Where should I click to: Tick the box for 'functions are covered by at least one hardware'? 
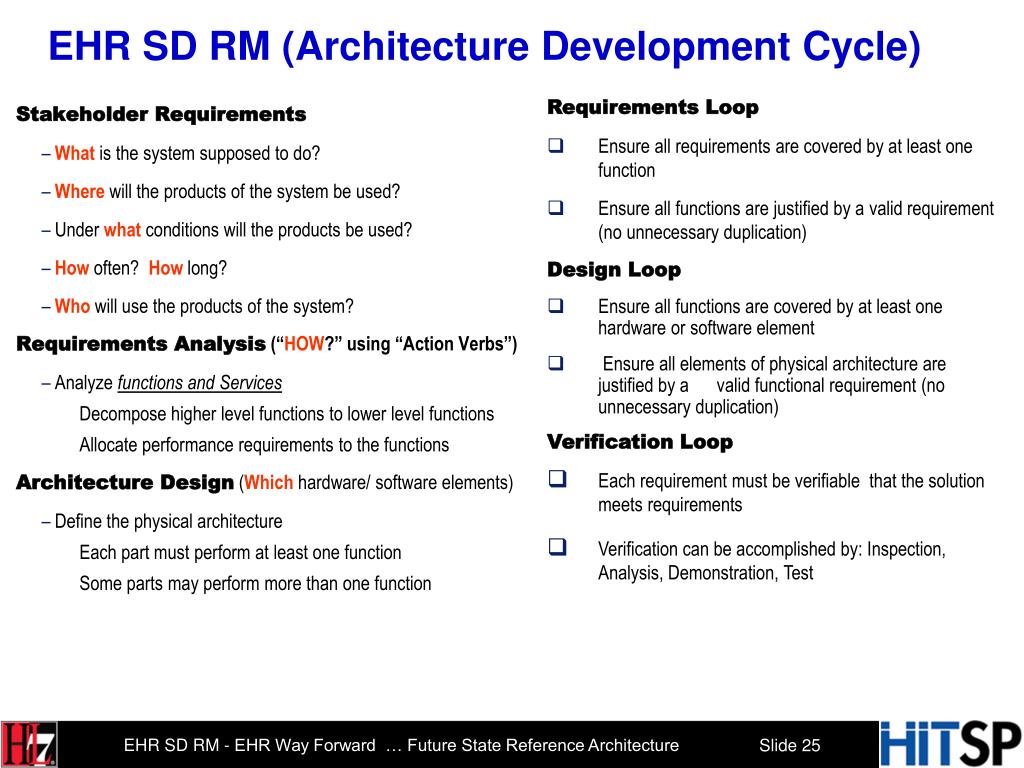[x=556, y=306]
